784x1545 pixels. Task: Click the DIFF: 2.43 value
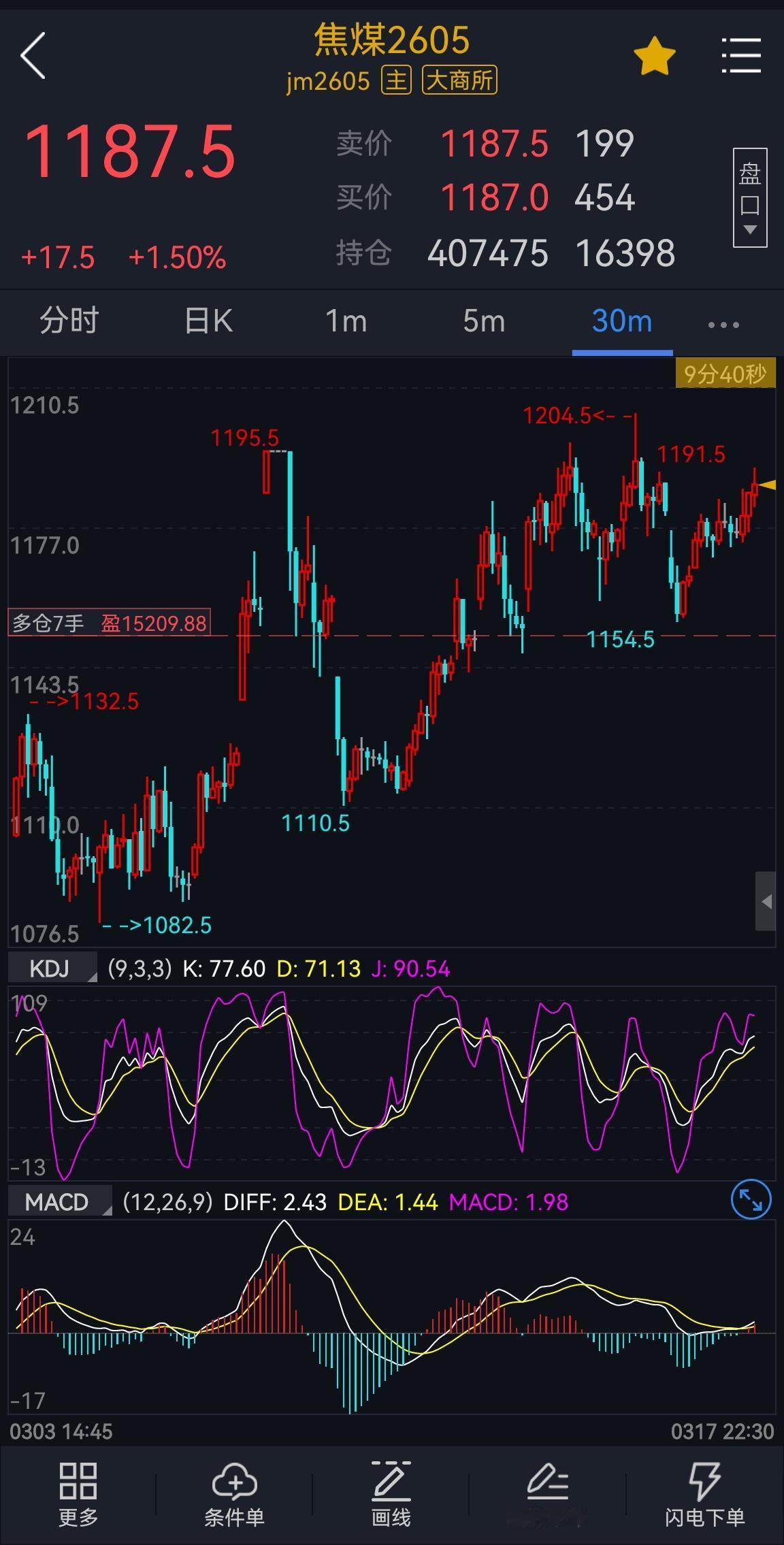(x=275, y=1202)
